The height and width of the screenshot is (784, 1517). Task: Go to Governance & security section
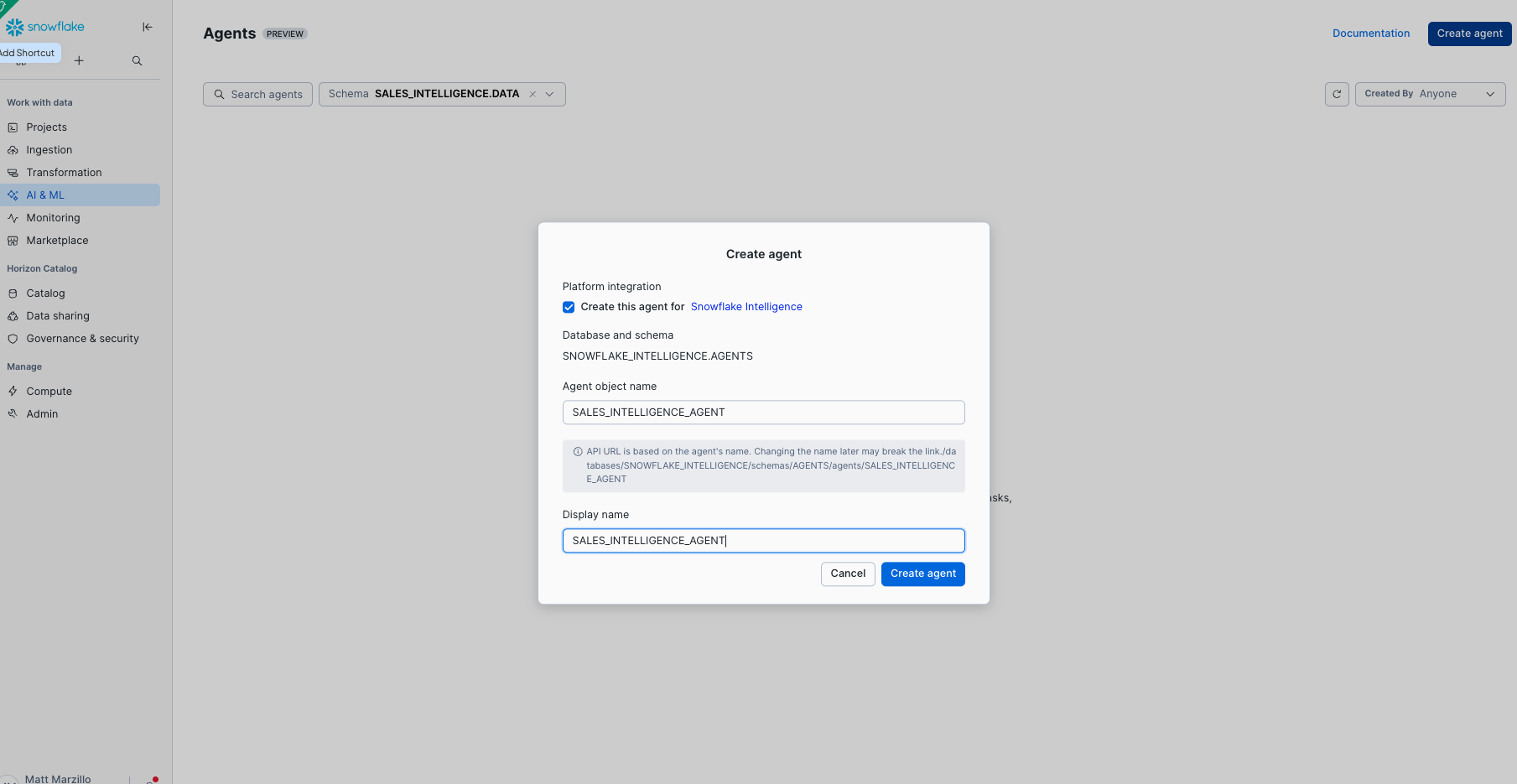click(x=82, y=339)
